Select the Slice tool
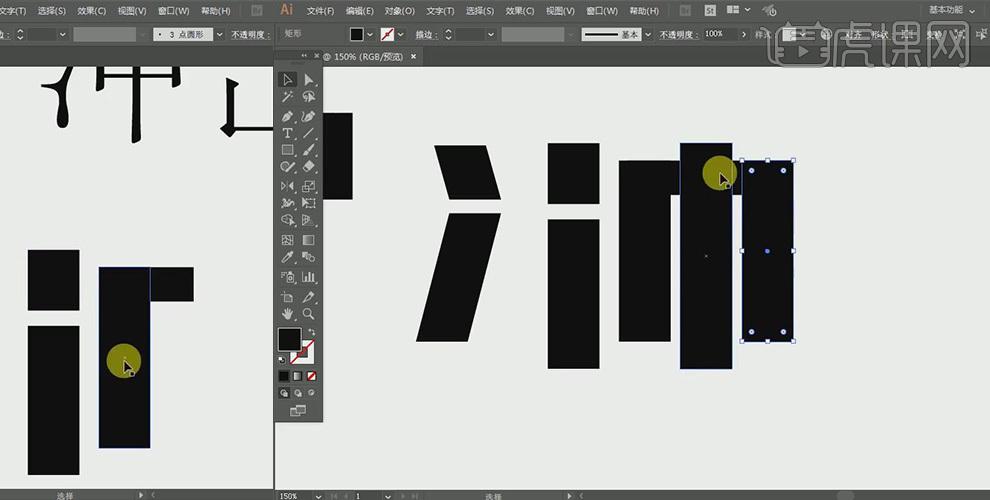The image size is (990, 500). click(x=308, y=297)
